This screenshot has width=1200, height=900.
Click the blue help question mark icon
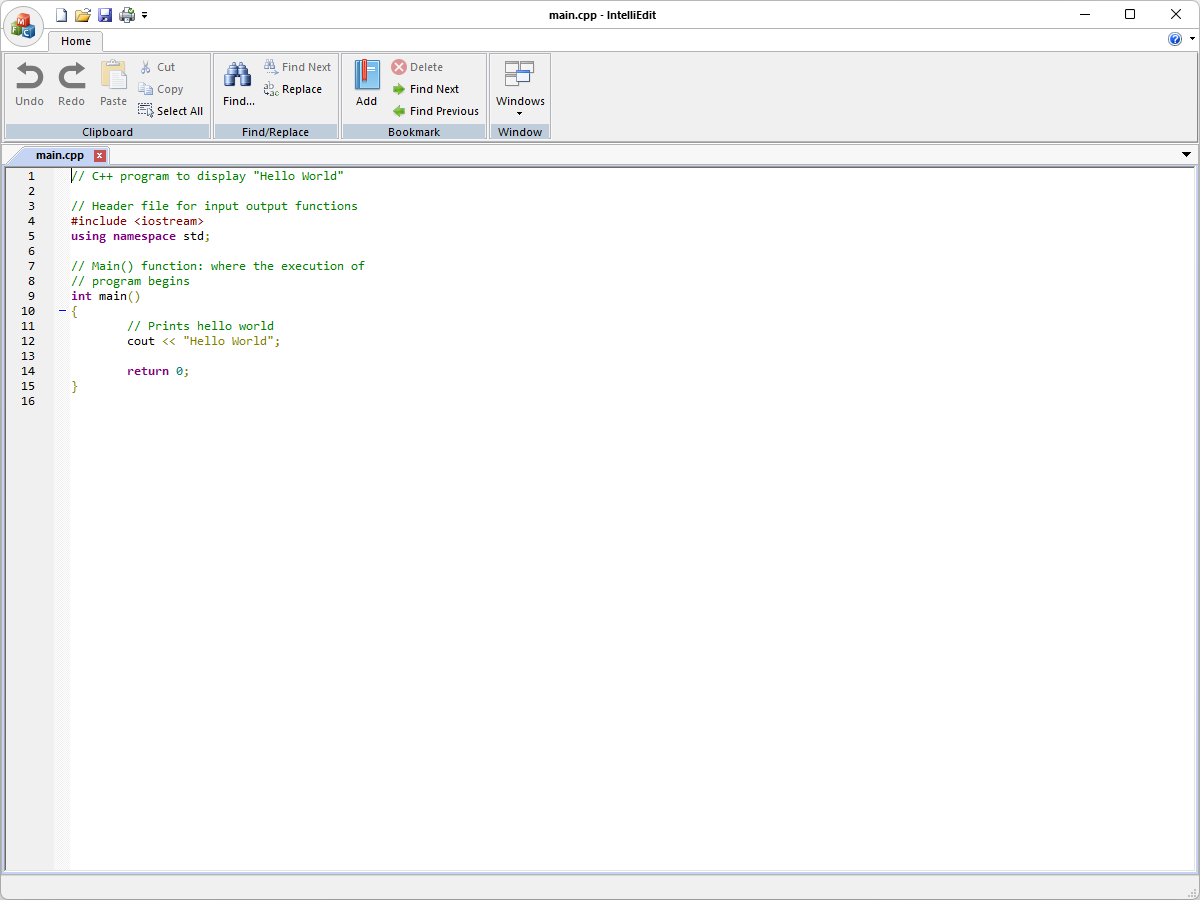pyautogui.click(x=1175, y=39)
